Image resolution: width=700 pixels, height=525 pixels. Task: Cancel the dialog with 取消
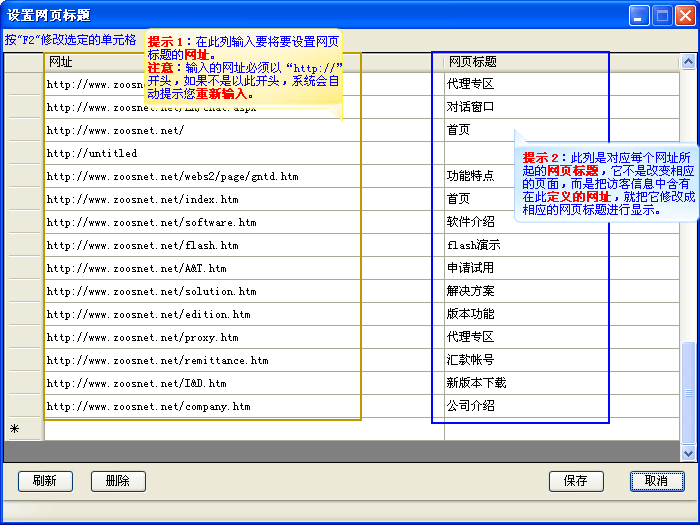coord(657,481)
